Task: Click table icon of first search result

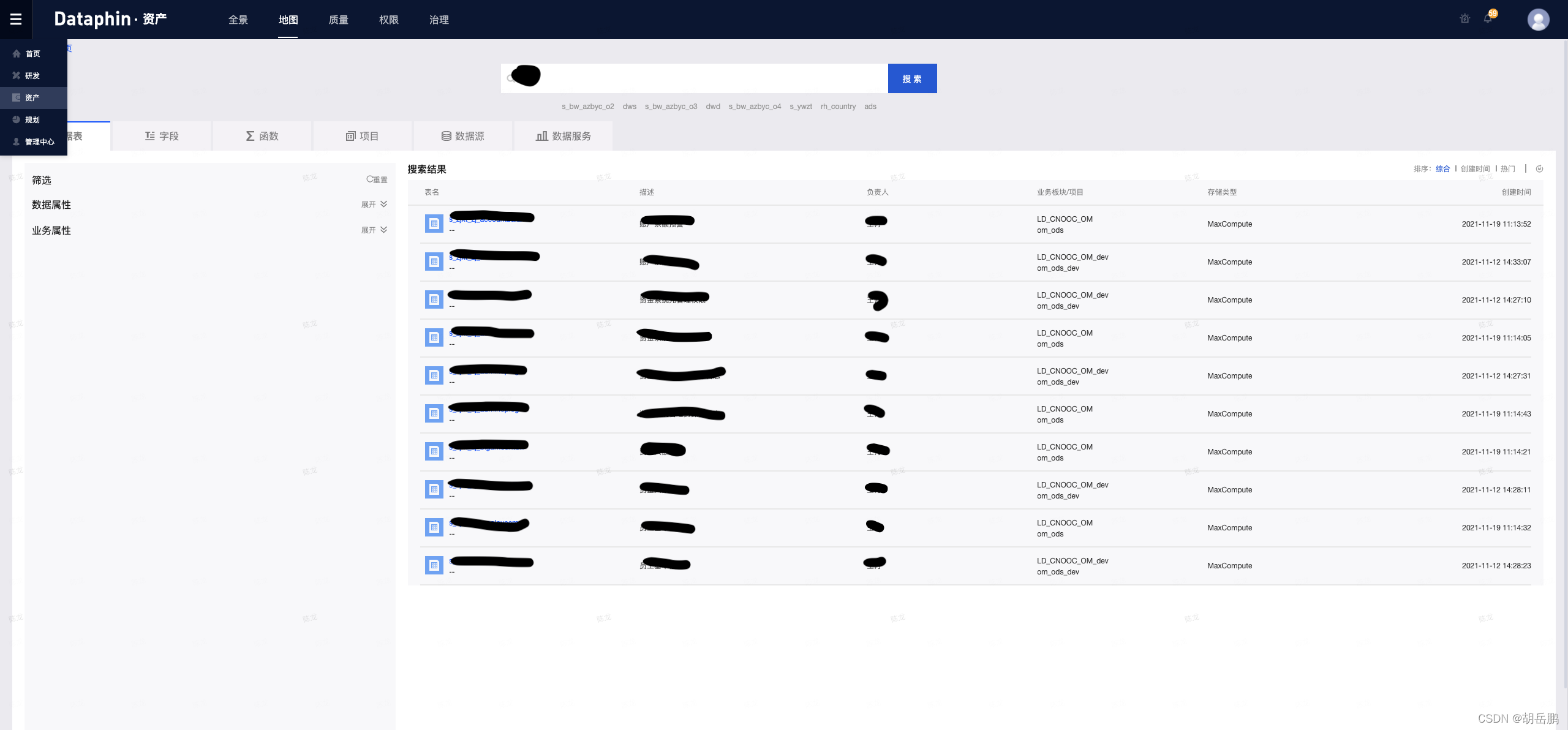Action: pyautogui.click(x=434, y=224)
